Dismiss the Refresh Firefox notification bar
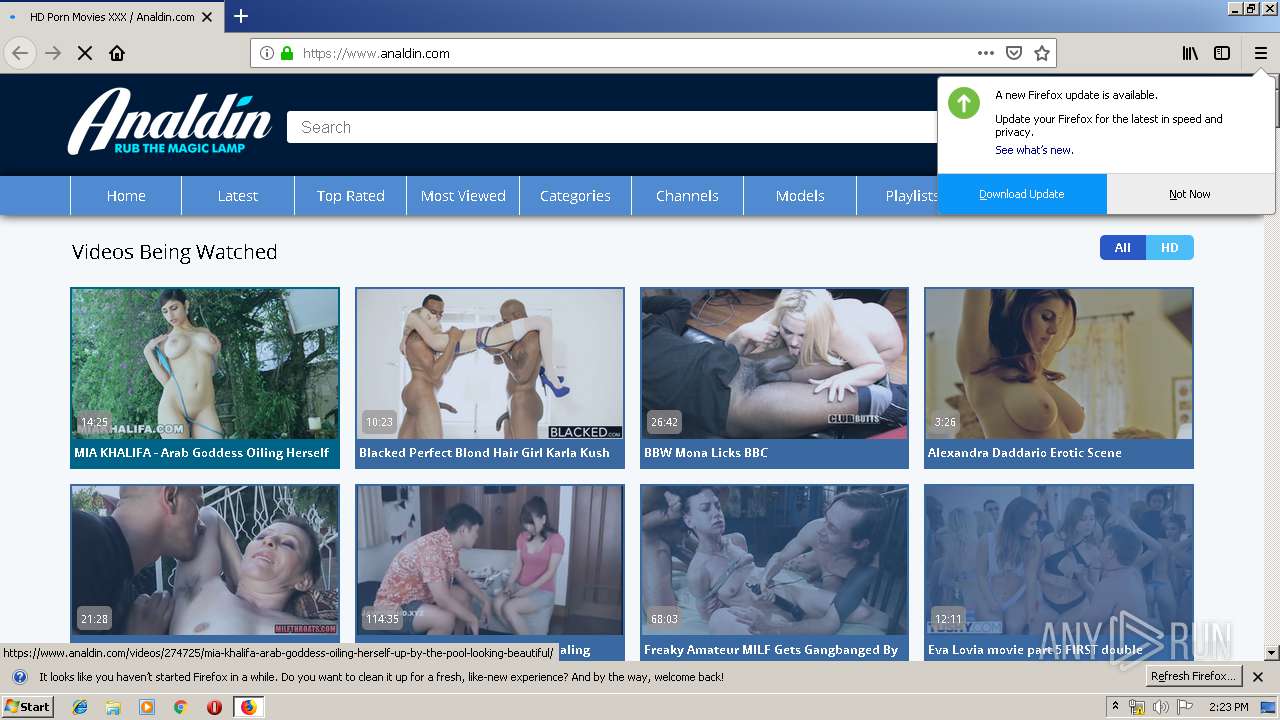1280x720 pixels. (1258, 677)
